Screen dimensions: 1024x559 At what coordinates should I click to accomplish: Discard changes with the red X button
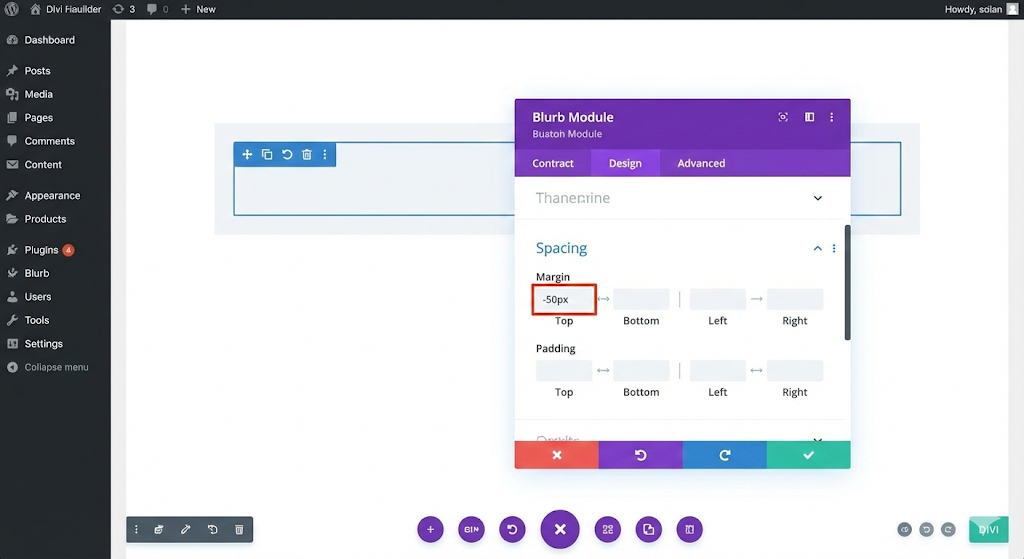(x=556, y=455)
